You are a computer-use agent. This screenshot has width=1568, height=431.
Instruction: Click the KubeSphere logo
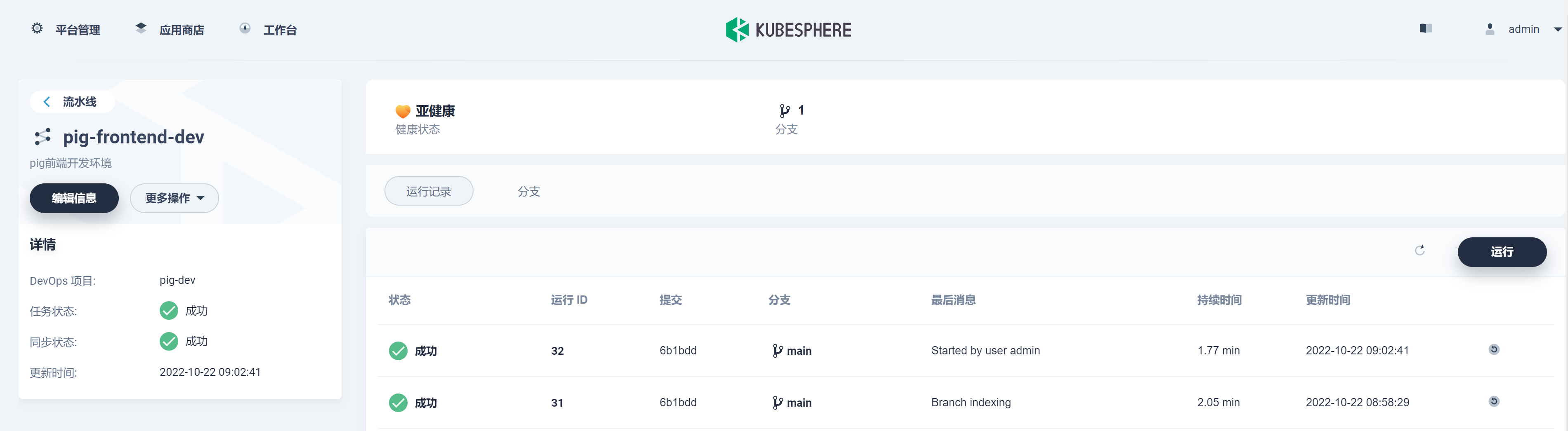[788, 29]
